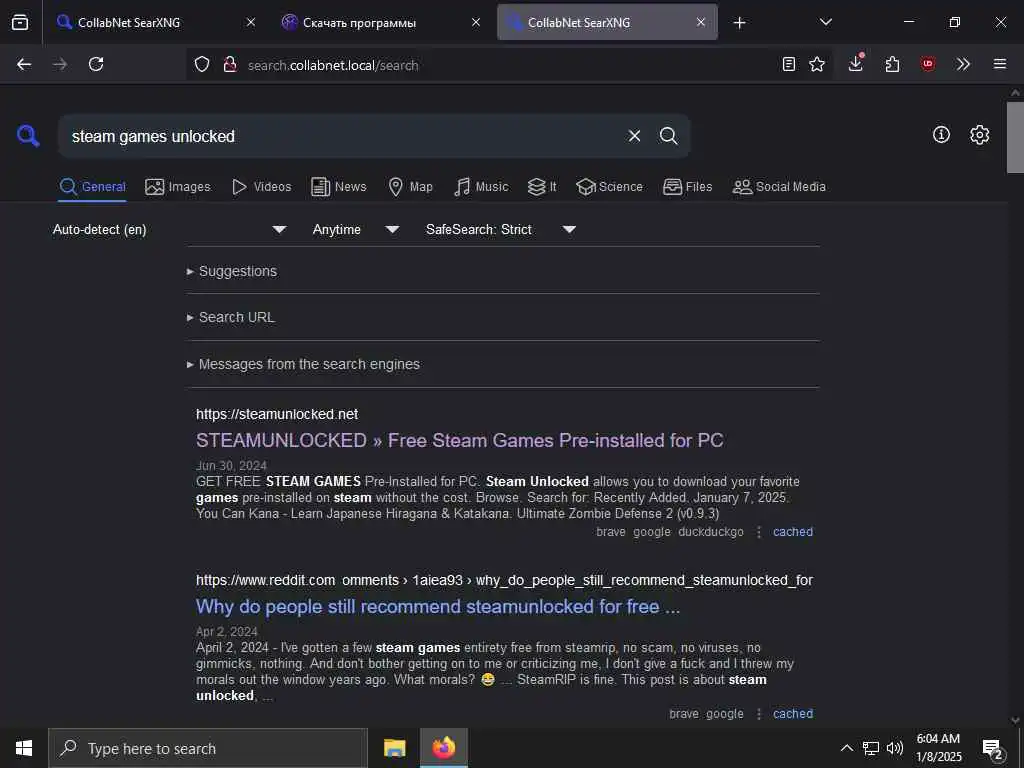Open the Why do people still recommend result

(438, 607)
